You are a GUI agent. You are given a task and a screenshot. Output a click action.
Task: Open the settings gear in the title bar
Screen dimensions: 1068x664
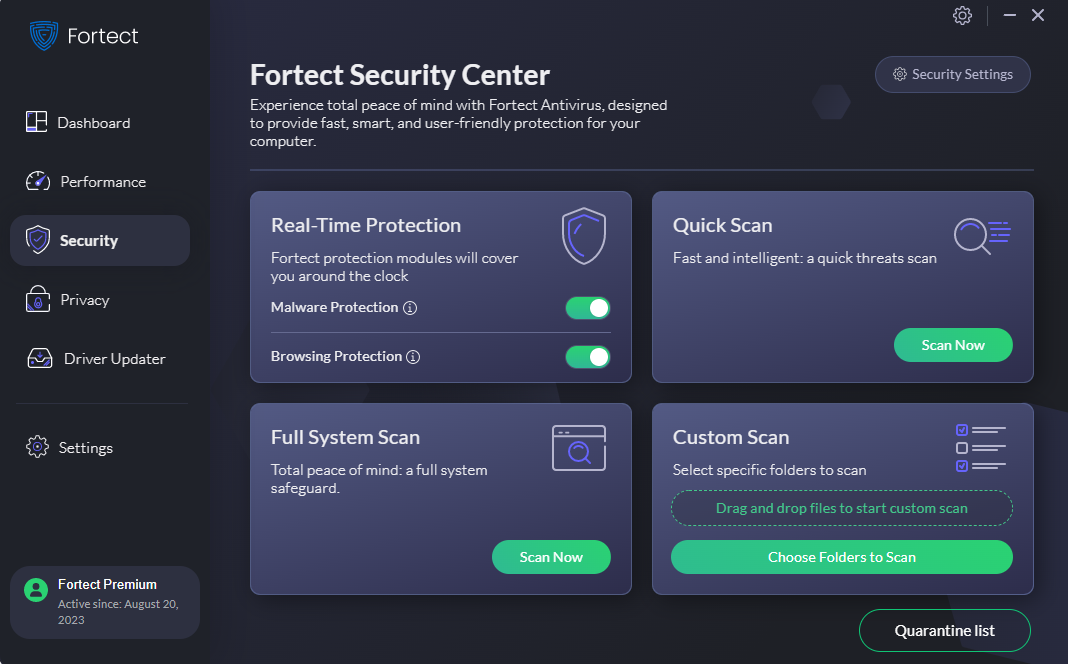click(x=962, y=15)
